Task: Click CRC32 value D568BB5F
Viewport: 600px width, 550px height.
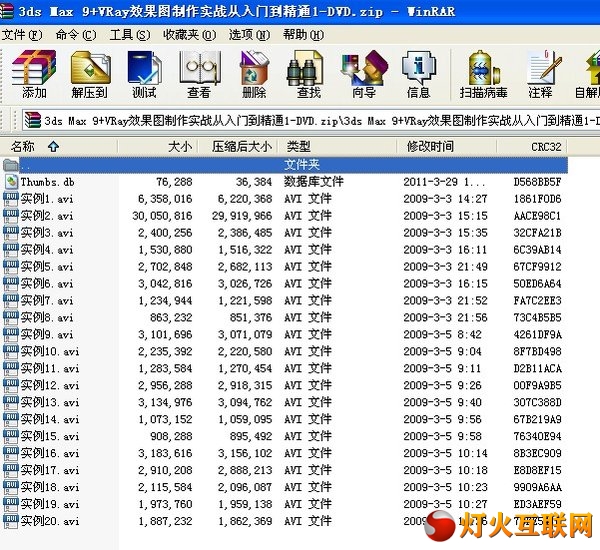Action: click(x=537, y=182)
